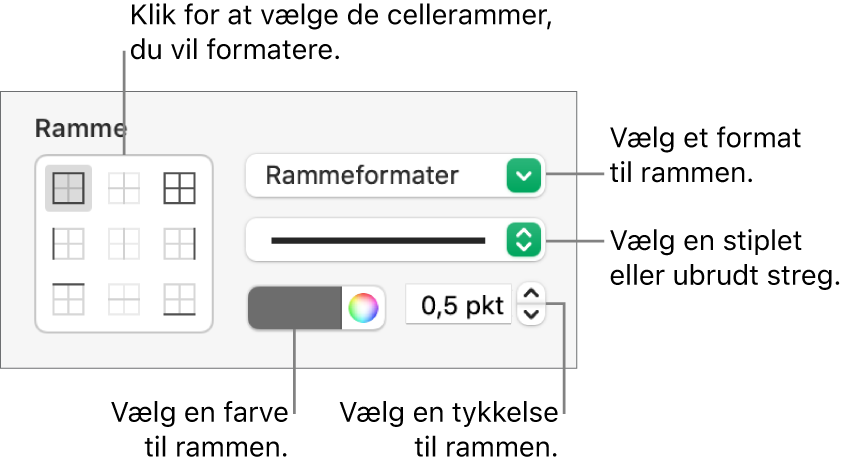The image size is (849, 473).
Task: Click the Ramme section heading
Action: (x=80, y=128)
